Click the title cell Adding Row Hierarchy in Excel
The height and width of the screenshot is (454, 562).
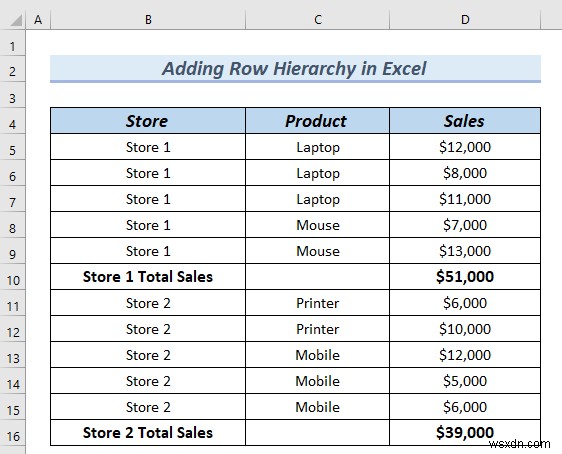(295, 68)
